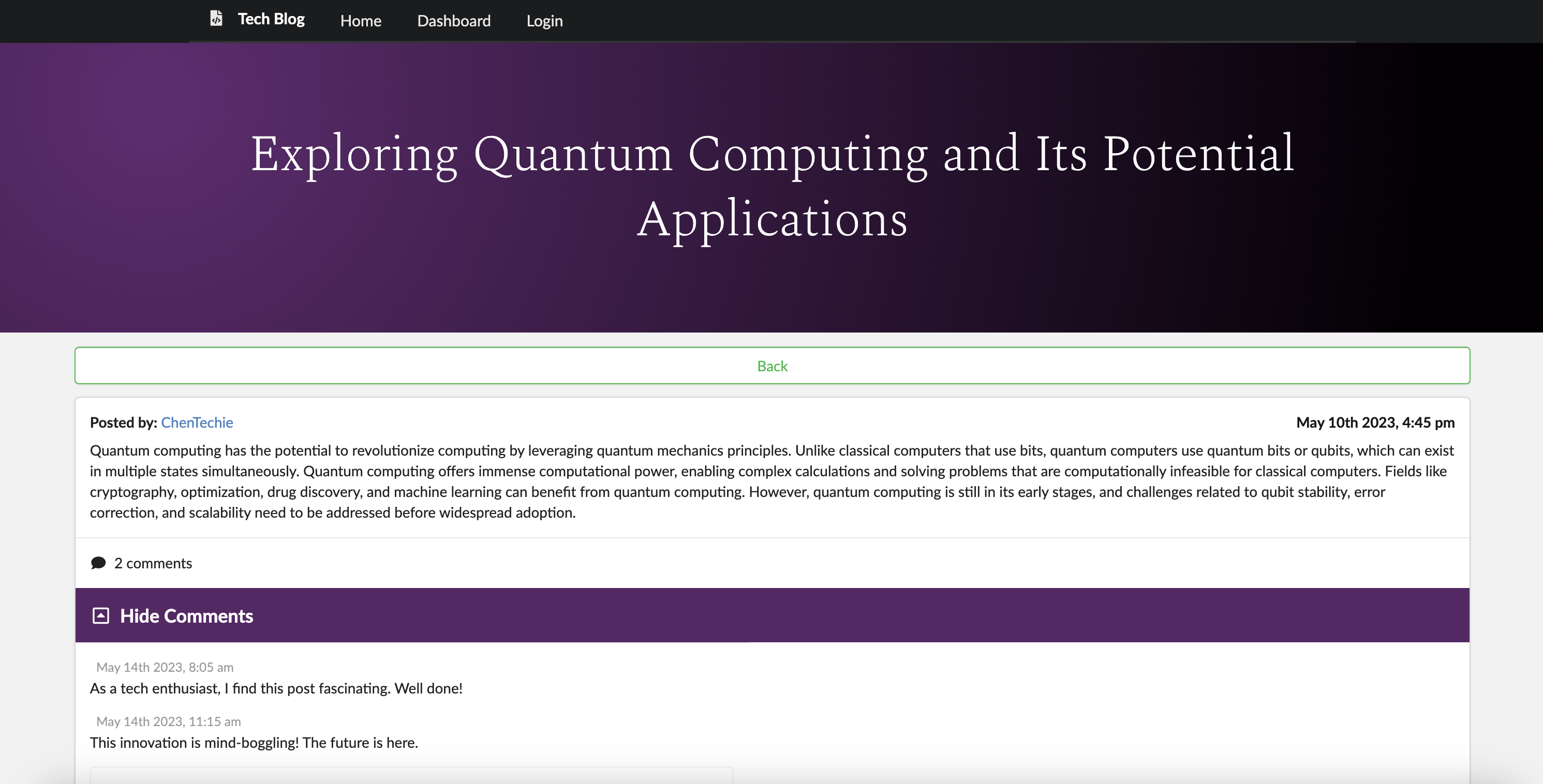The image size is (1543, 784).
Task: Click the 2 comments count label
Action: click(153, 563)
